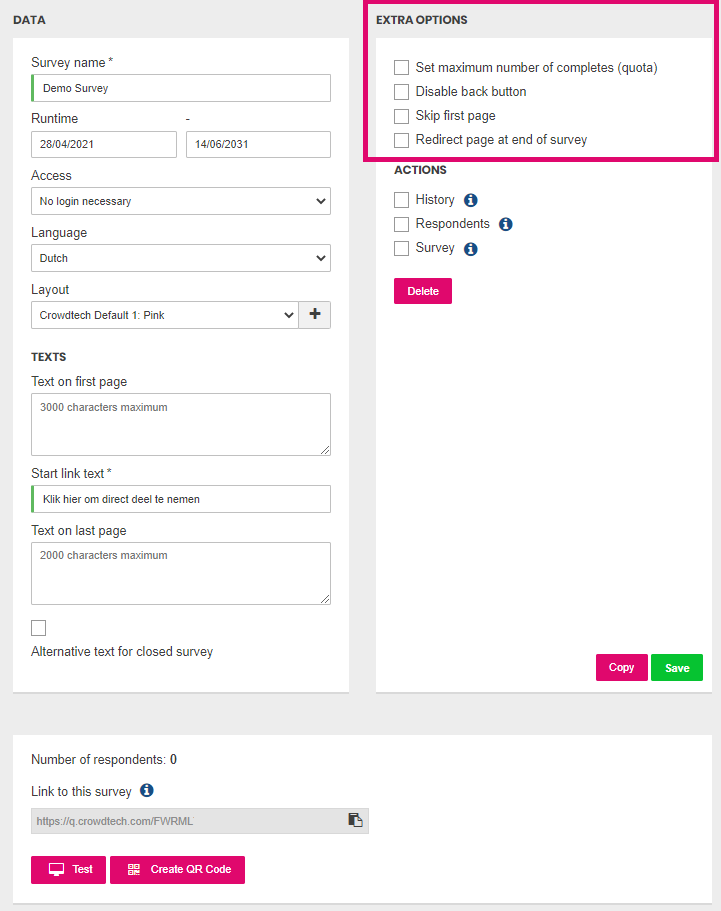721x911 pixels.
Task: Enable Redirect page at end of survey
Action: [401, 140]
